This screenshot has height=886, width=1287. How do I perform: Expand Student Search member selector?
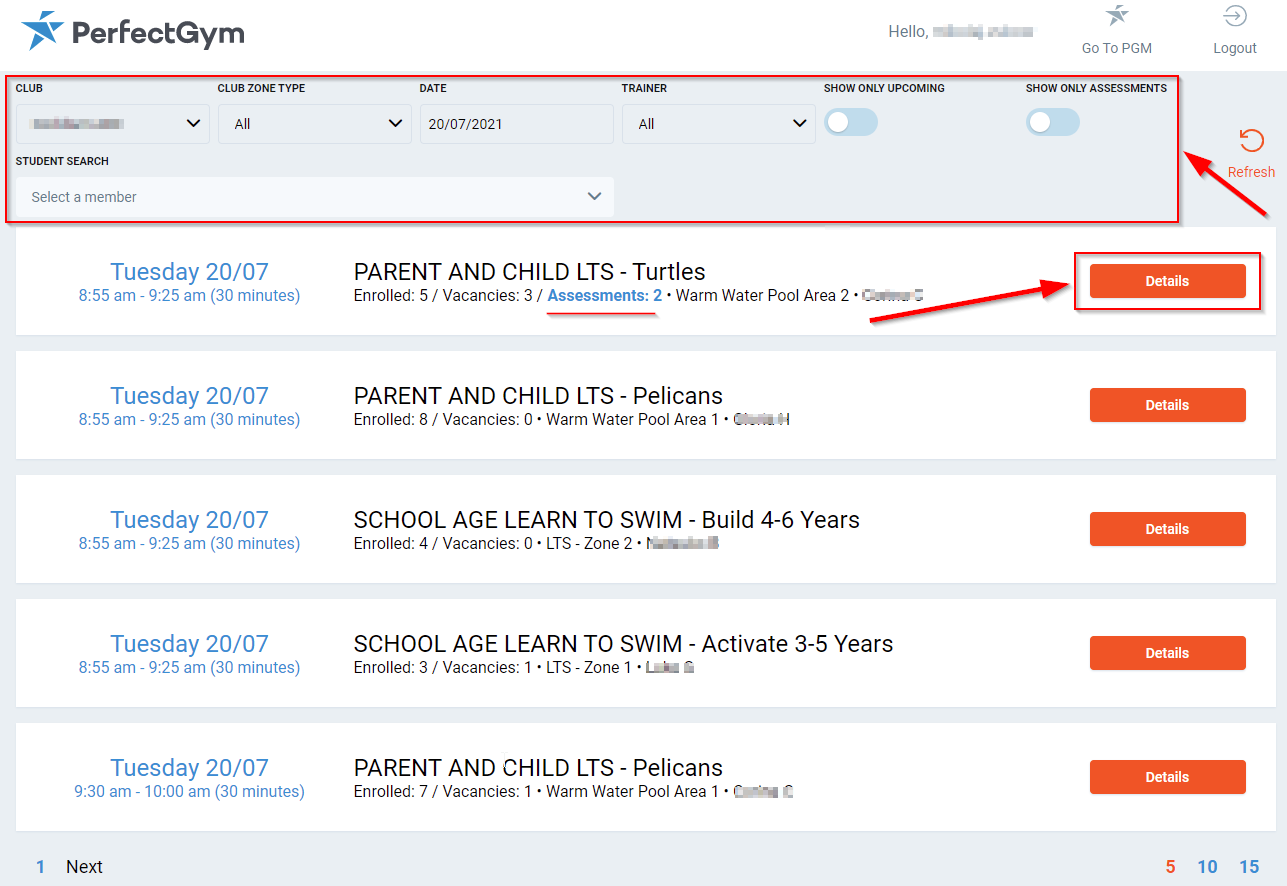[314, 197]
